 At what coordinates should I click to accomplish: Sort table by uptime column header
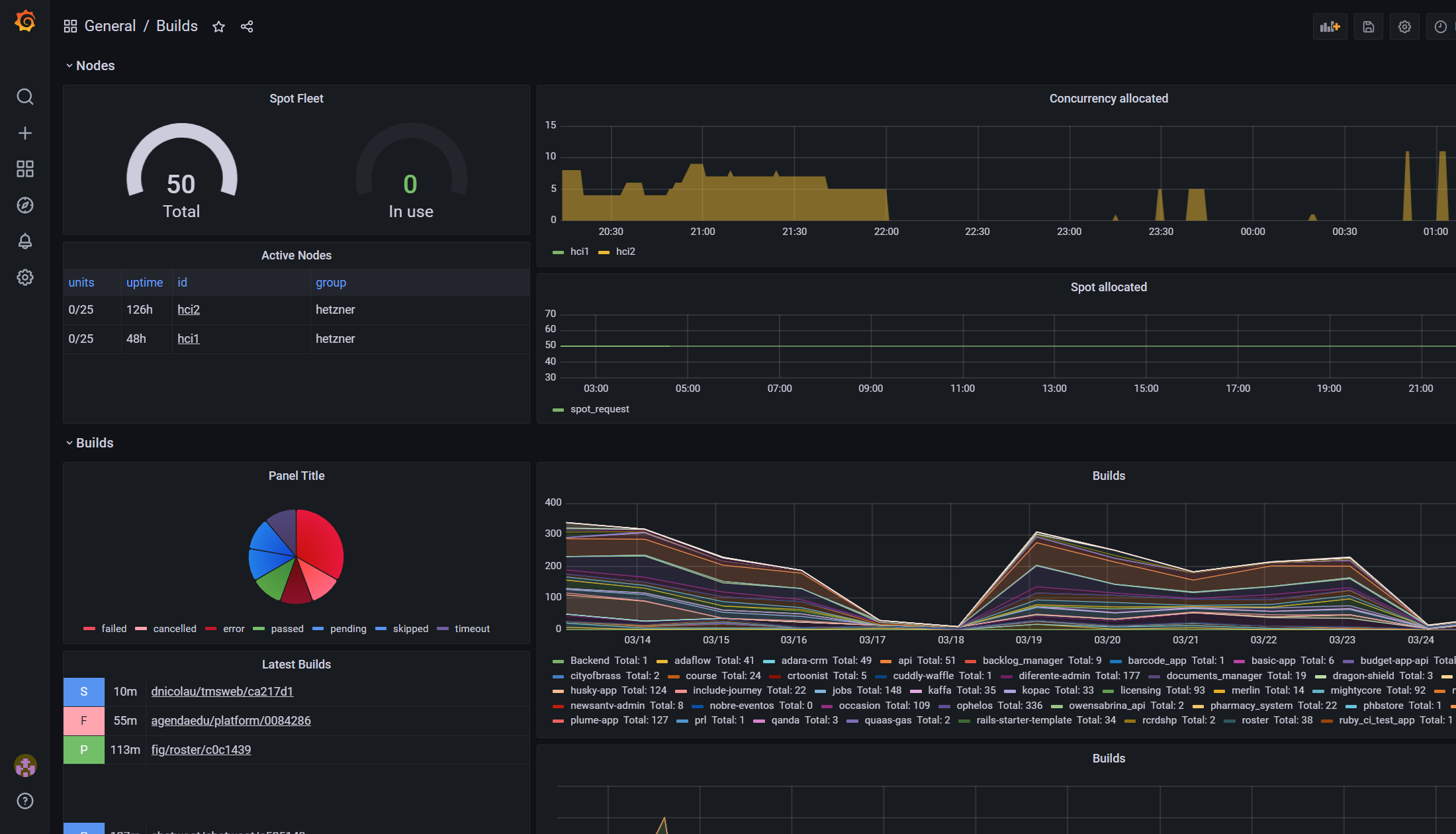click(x=144, y=283)
